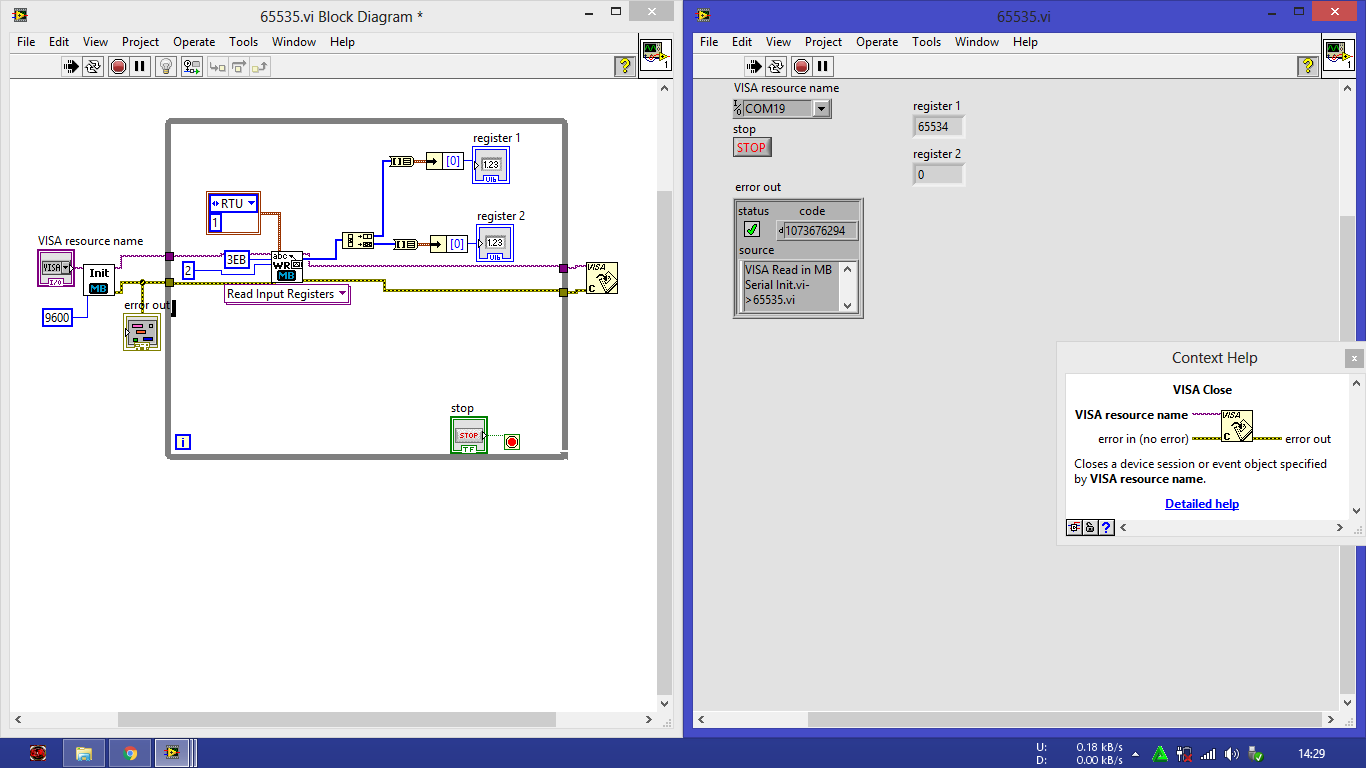Click the register 2 value field
This screenshot has width=1366, height=768.
point(938,175)
